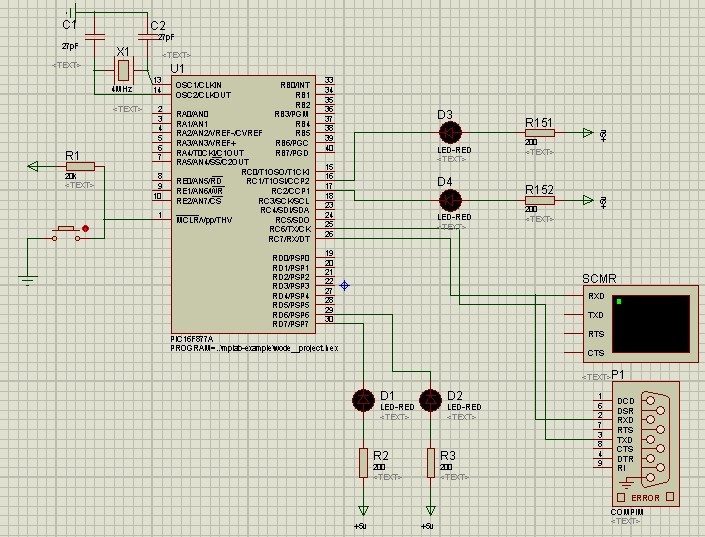Click the TXD pin of the SCMR terminal
The width and height of the screenshot is (705, 537).
tap(596, 315)
